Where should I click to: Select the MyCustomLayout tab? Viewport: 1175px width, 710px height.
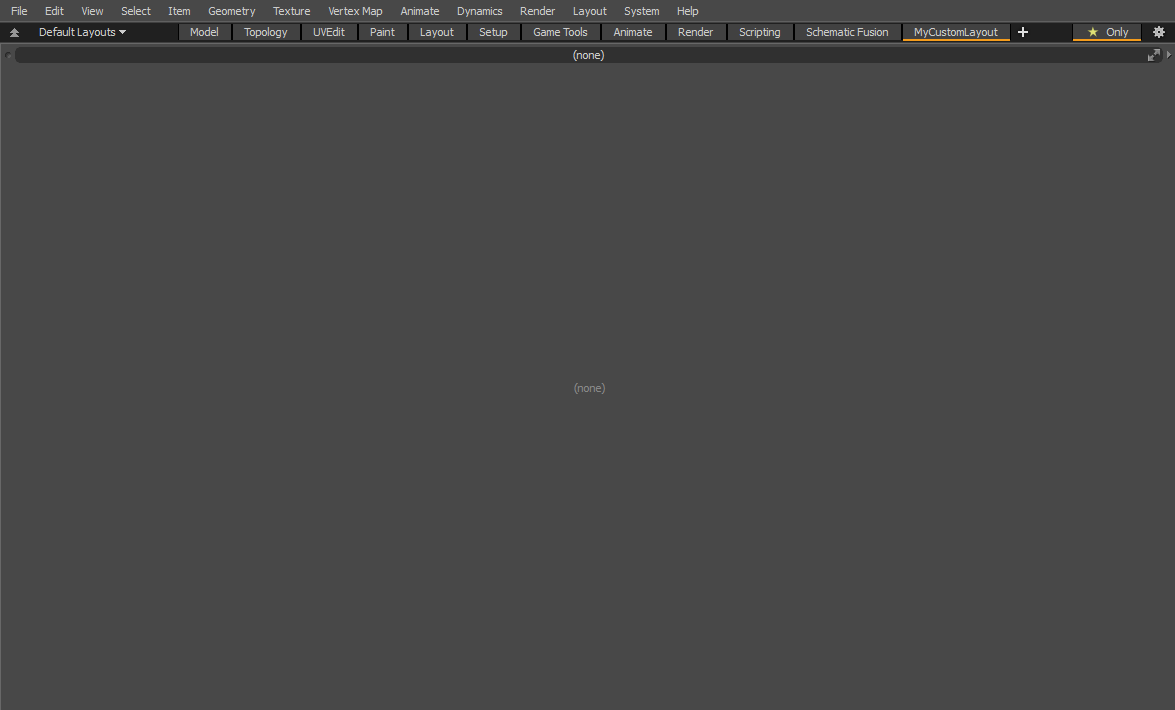[x=955, y=32]
